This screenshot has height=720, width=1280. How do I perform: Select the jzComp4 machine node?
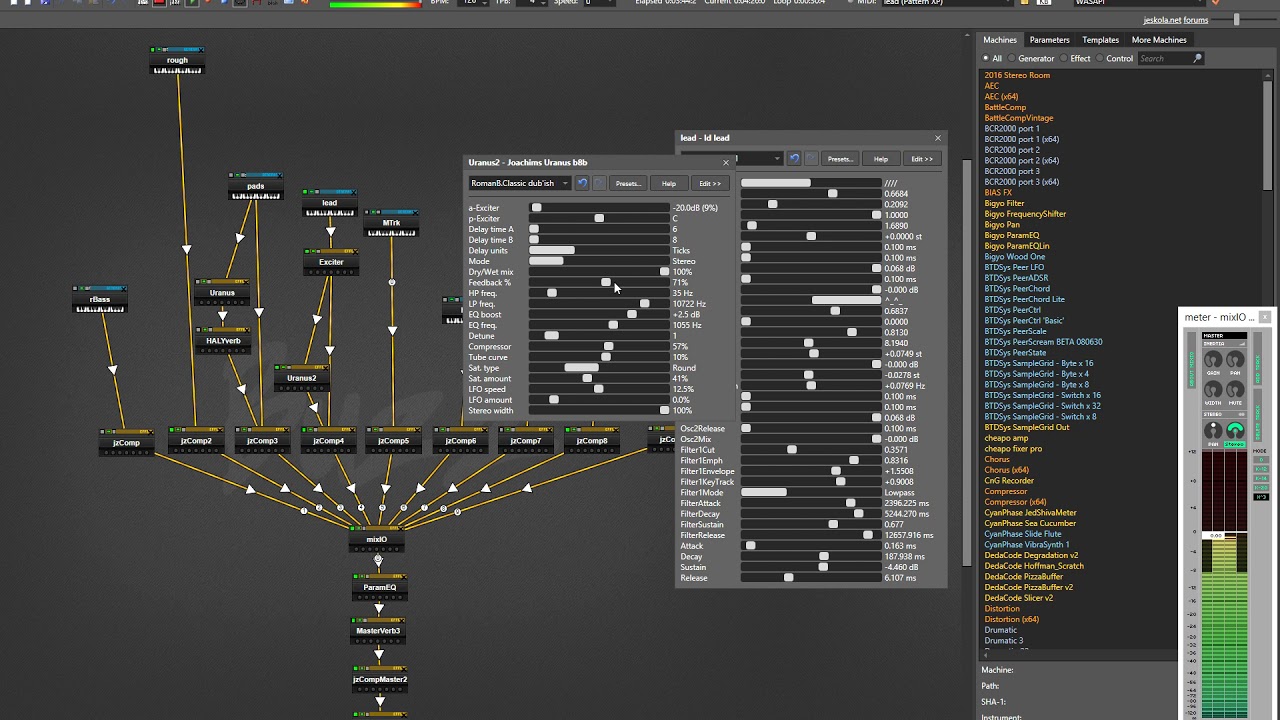(328, 441)
